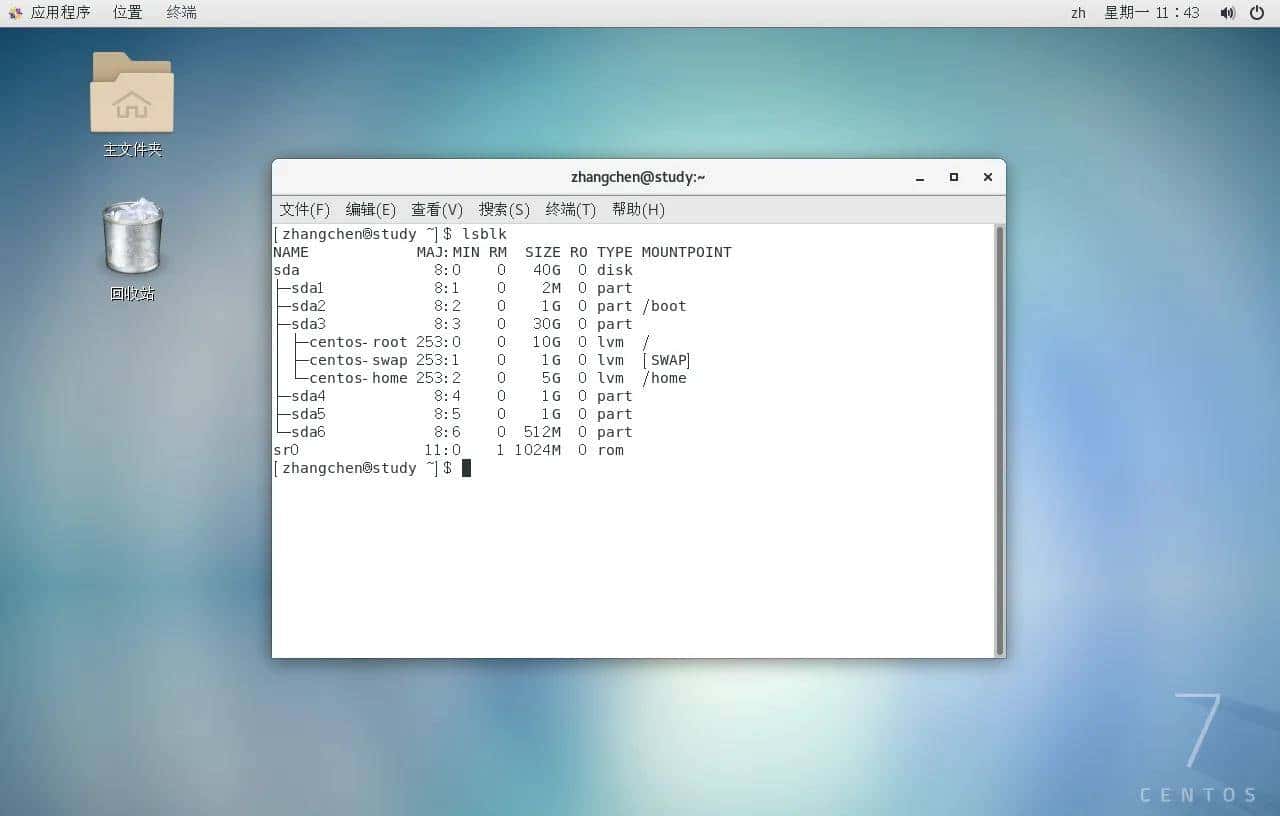Screen dimensions: 1280x816
Task: Click the volume speaker icon in top panel
Action: click(x=1227, y=13)
